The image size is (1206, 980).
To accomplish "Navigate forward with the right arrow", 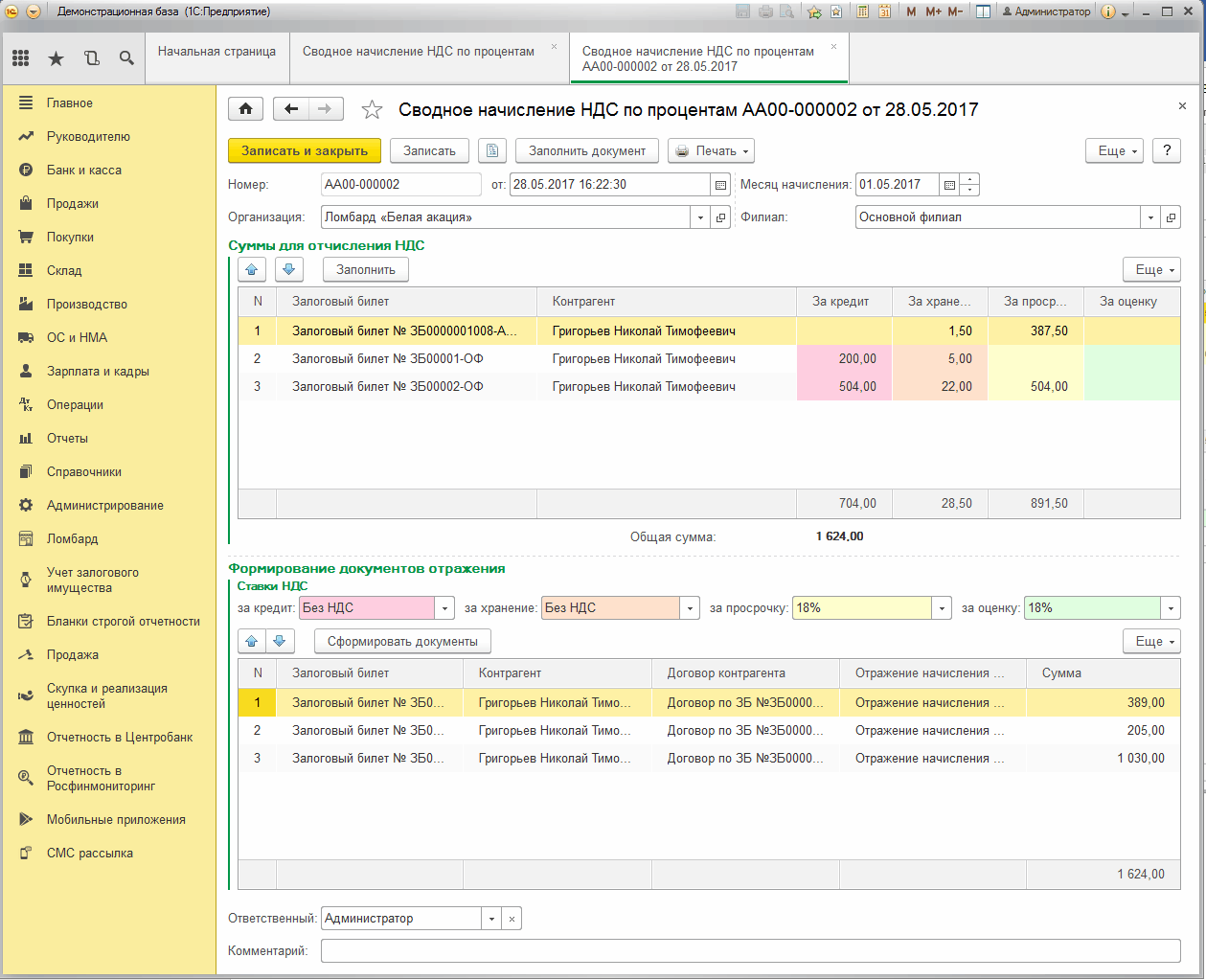I will [325, 109].
